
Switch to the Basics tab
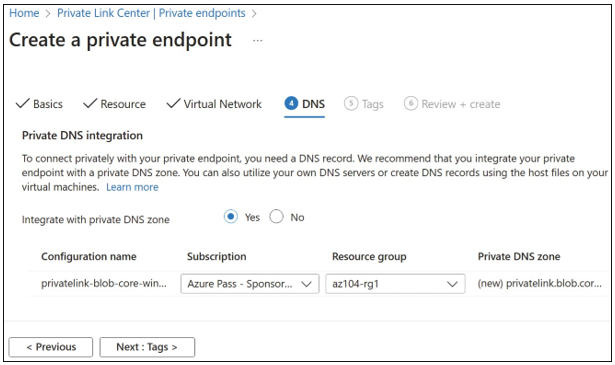pyautogui.click(x=39, y=104)
